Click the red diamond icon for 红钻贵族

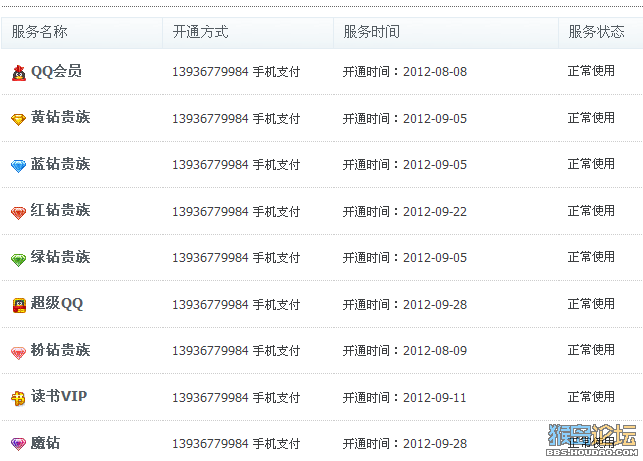coord(18,212)
